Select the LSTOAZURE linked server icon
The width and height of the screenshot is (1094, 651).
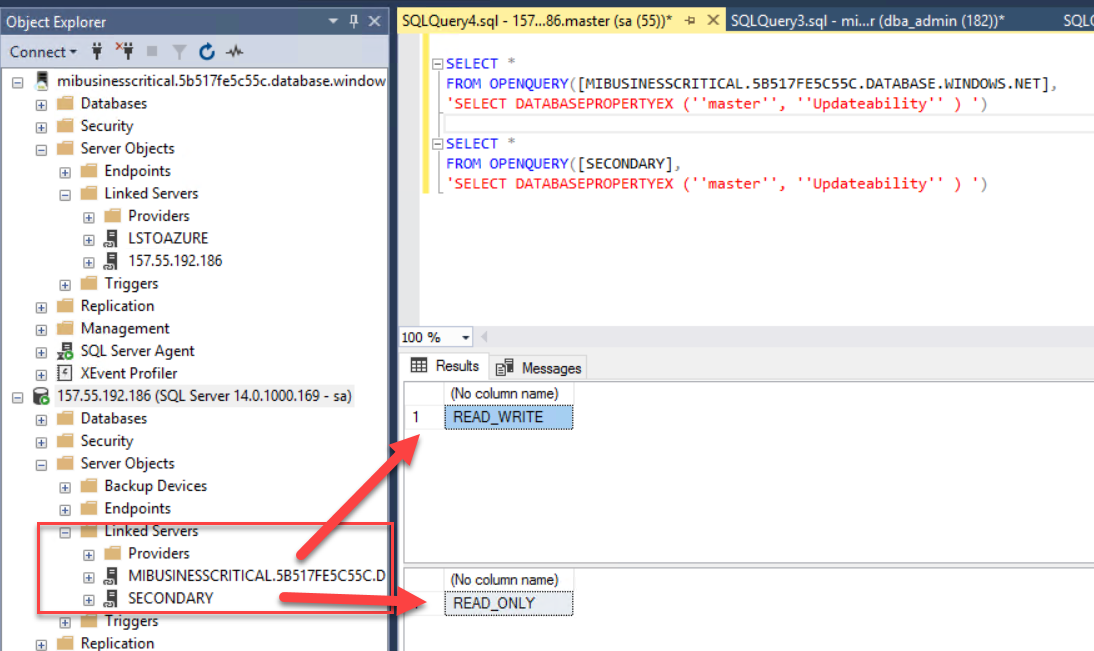[113, 238]
